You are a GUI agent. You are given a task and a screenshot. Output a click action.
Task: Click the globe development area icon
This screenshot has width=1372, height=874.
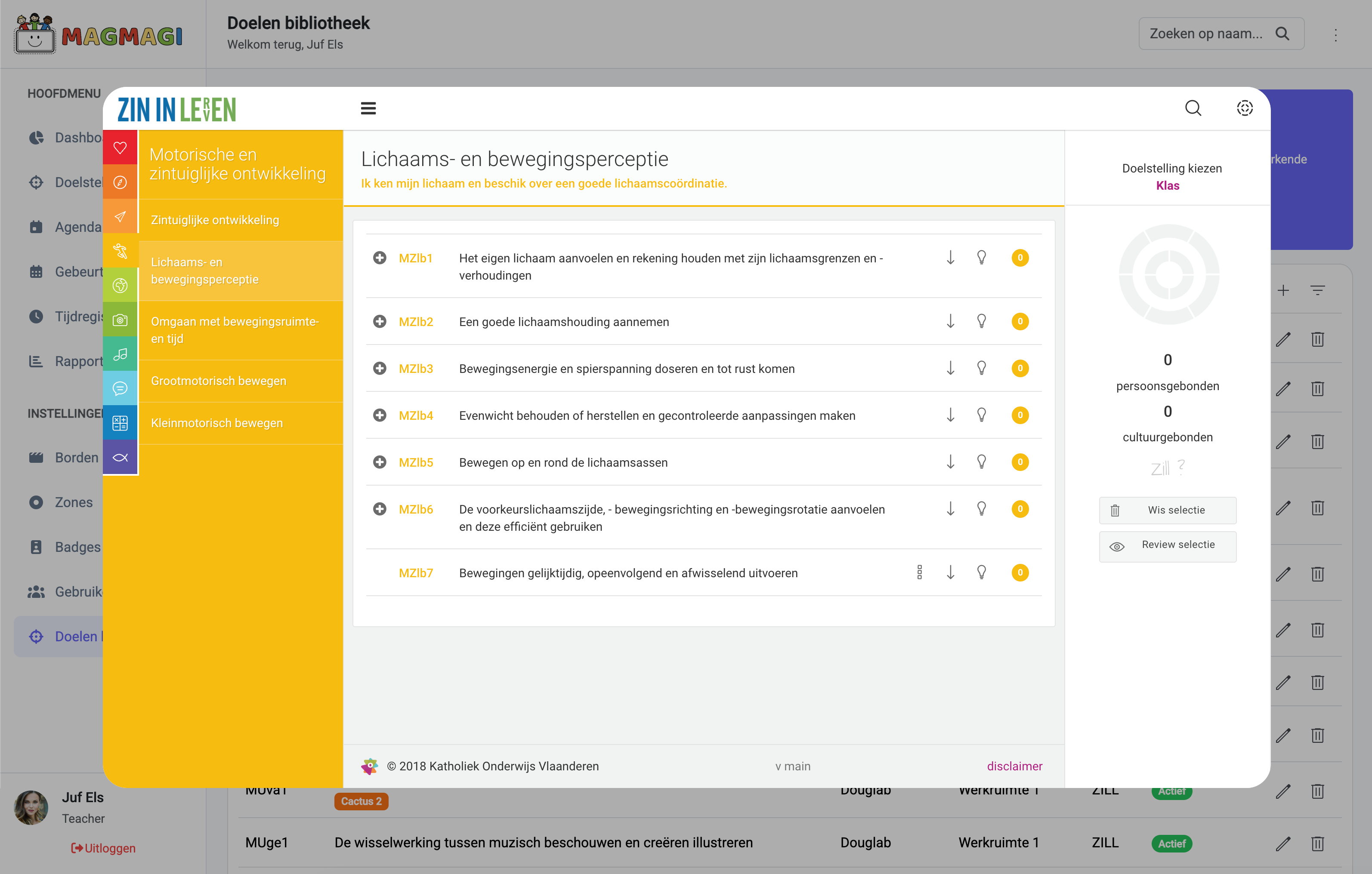click(120, 285)
